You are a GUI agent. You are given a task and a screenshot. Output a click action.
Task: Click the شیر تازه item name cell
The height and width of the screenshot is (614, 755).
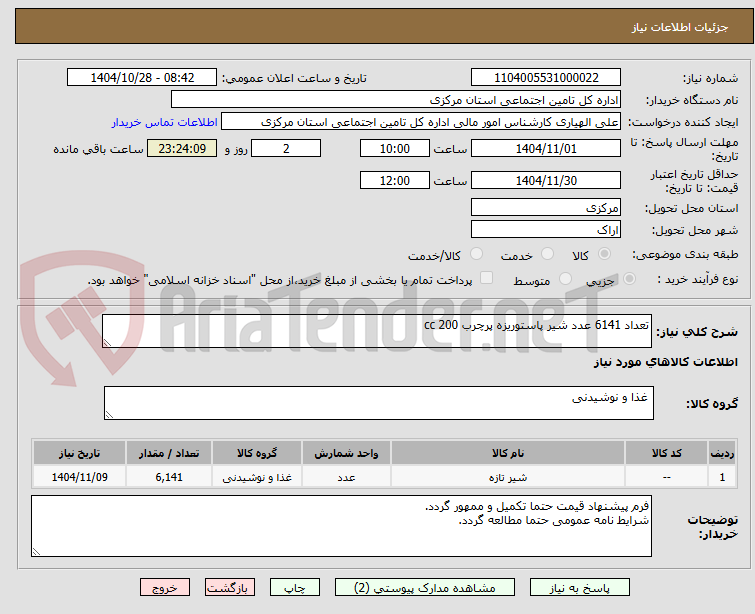[508, 477]
